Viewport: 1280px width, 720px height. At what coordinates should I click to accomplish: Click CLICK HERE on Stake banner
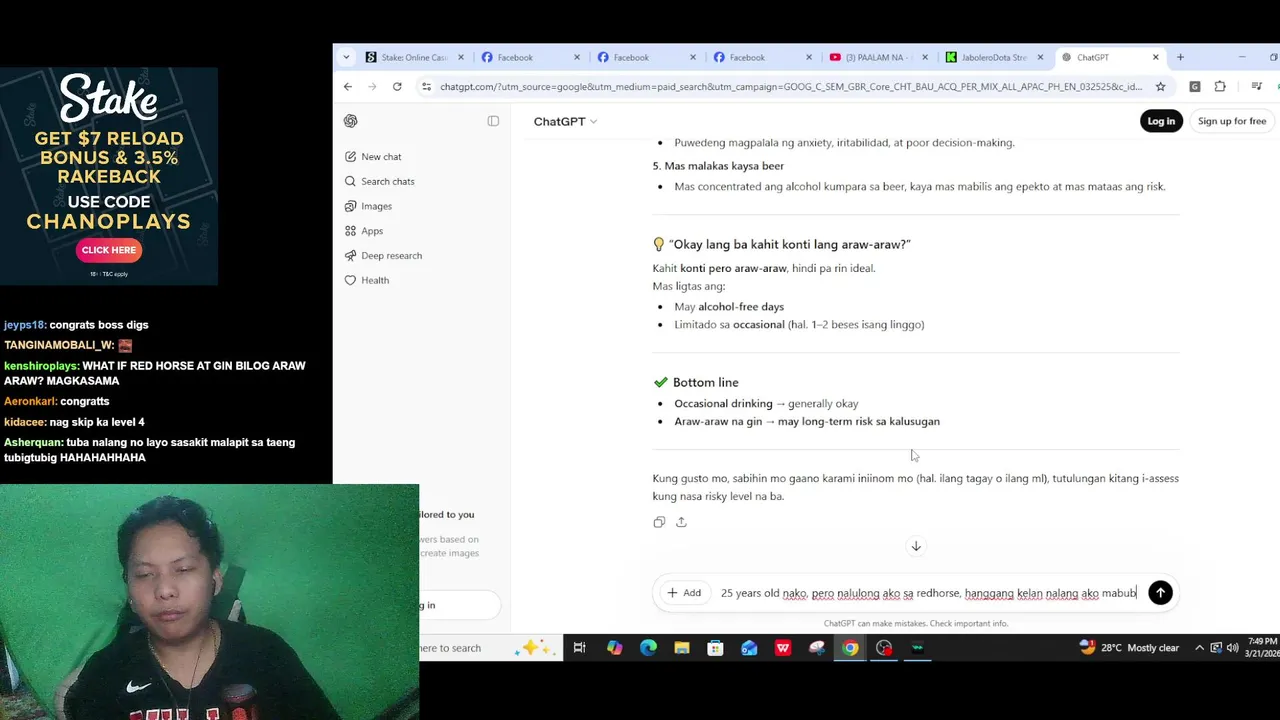(x=108, y=250)
